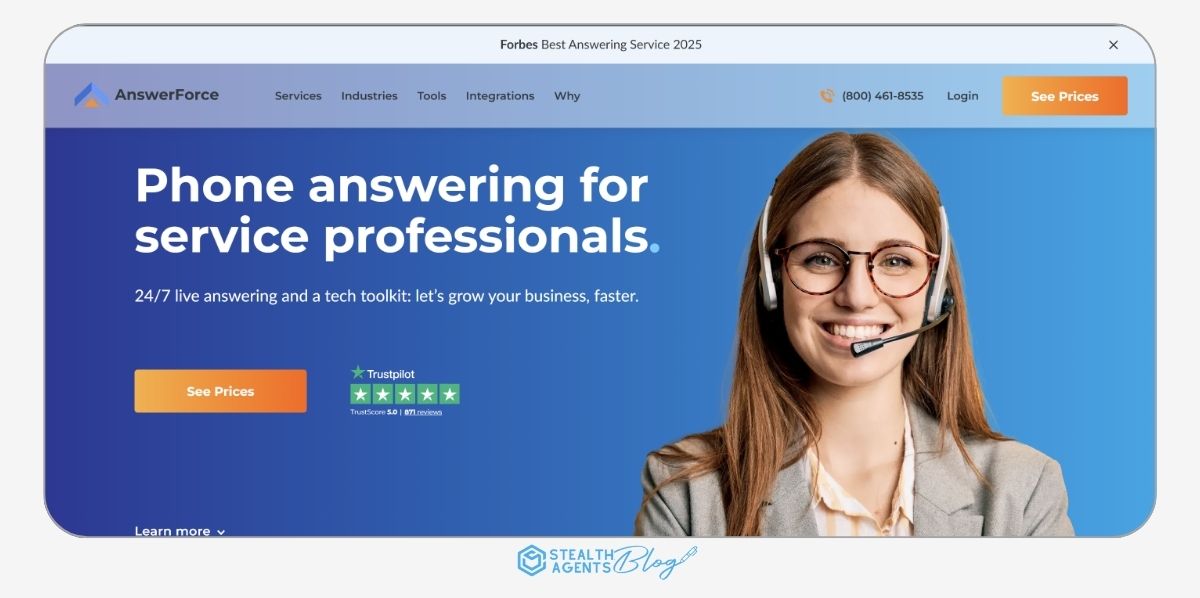Image resolution: width=1200 pixels, height=598 pixels.
Task: Dismiss the Forbes banner with the X icon
Action: click(1113, 45)
